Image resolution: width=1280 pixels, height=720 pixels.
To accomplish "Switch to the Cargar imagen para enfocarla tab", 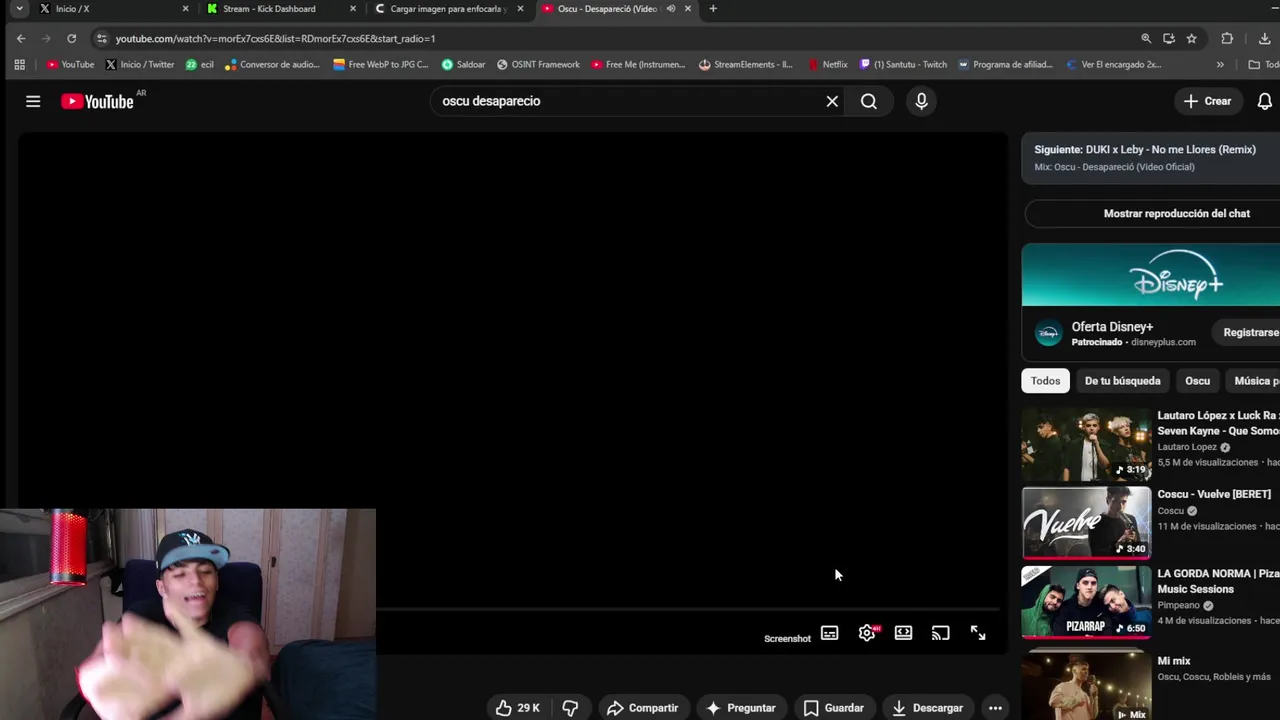I will tap(448, 9).
